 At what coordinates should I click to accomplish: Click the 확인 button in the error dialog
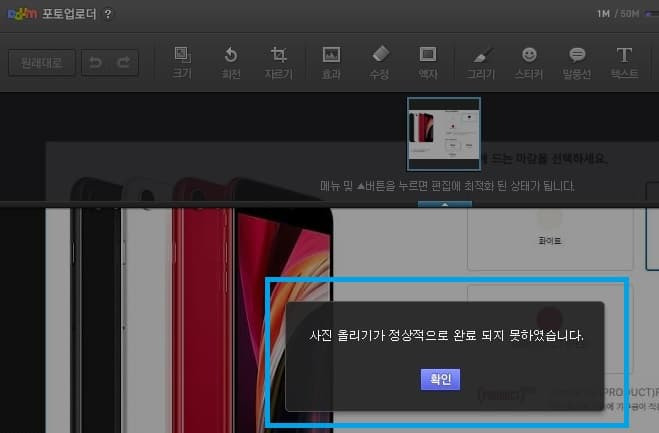tap(440, 379)
